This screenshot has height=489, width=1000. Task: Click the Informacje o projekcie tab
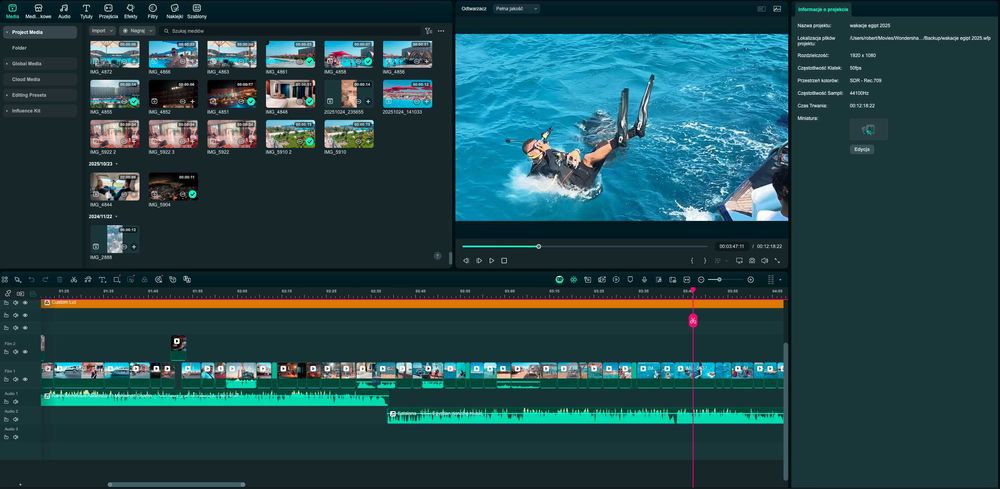click(823, 9)
